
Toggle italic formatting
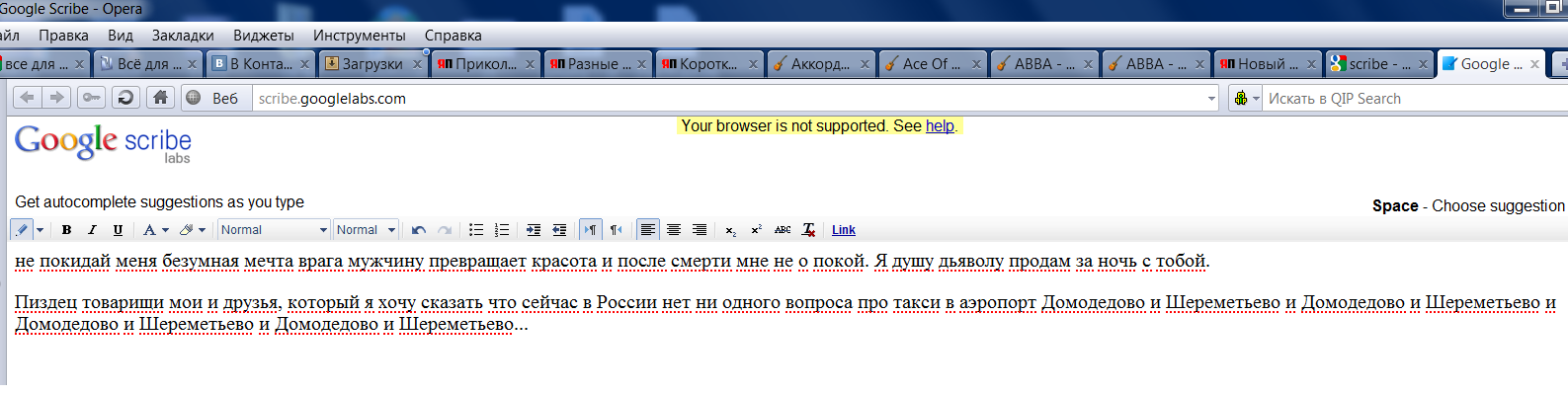point(92,229)
